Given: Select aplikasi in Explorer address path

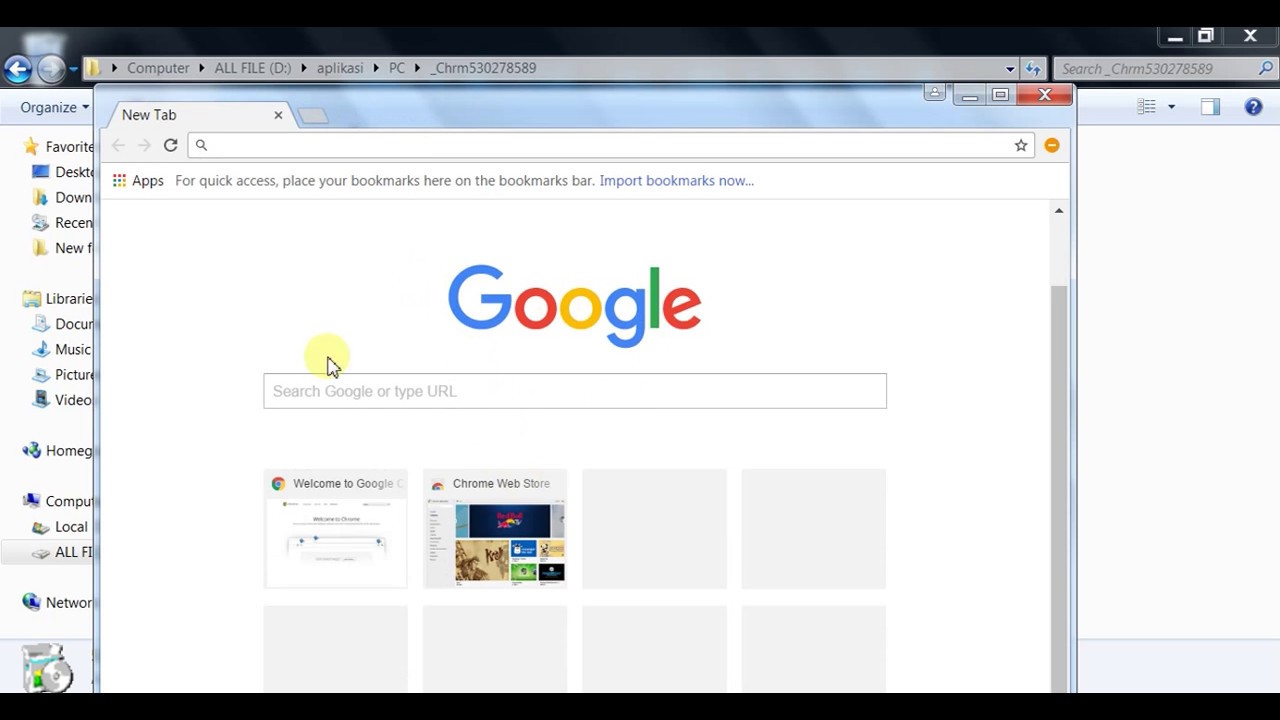Looking at the screenshot, I should [340, 68].
